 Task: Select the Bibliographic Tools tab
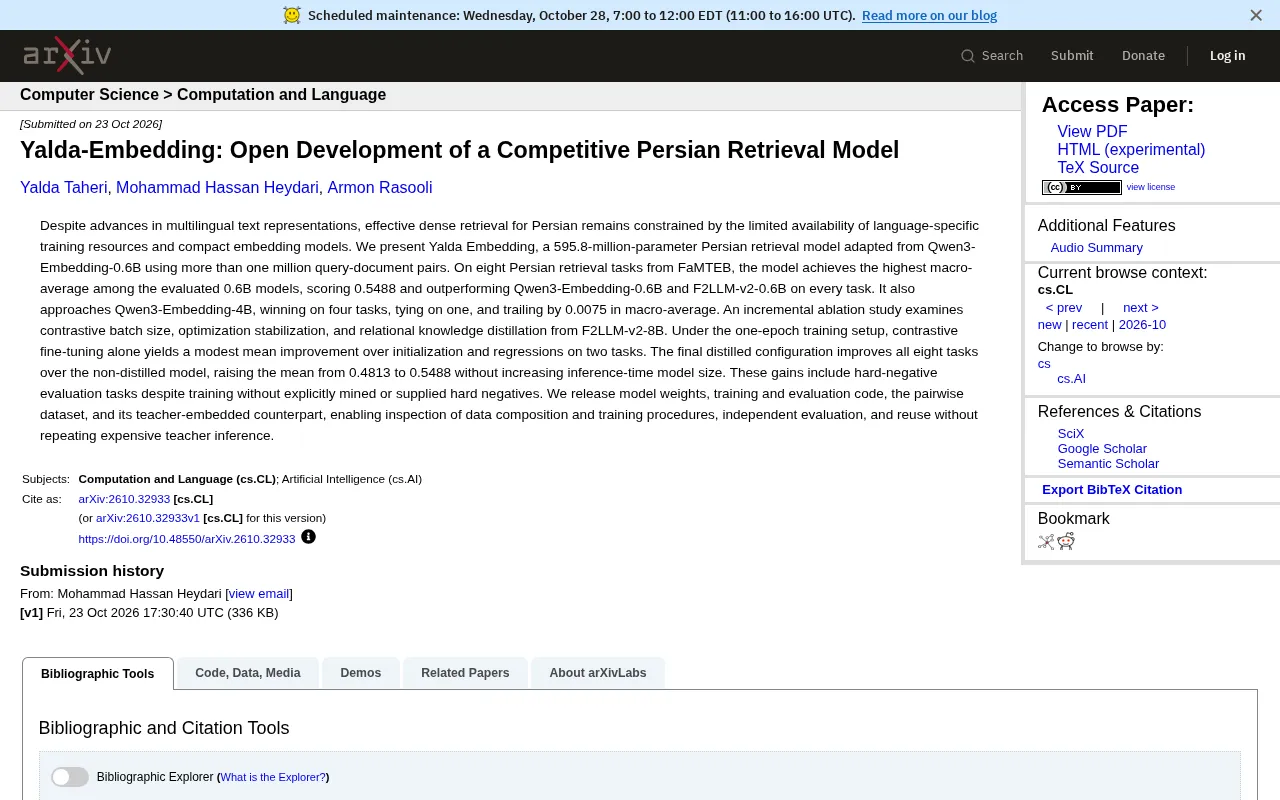click(98, 673)
